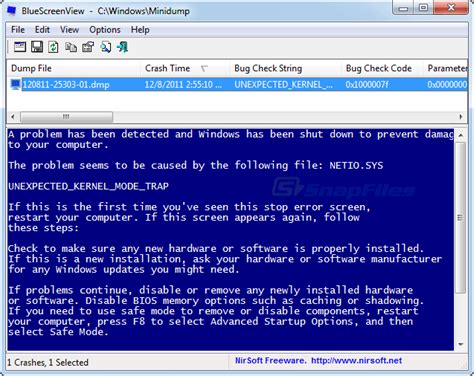
Task: Sort by the Dump File column header
Action: pyautogui.click(x=73, y=68)
